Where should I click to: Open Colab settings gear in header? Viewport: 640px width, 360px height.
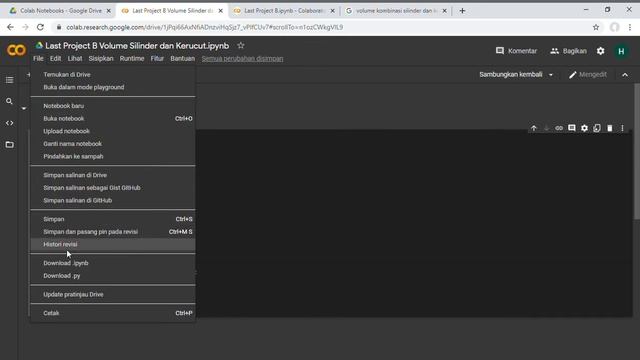600,51
